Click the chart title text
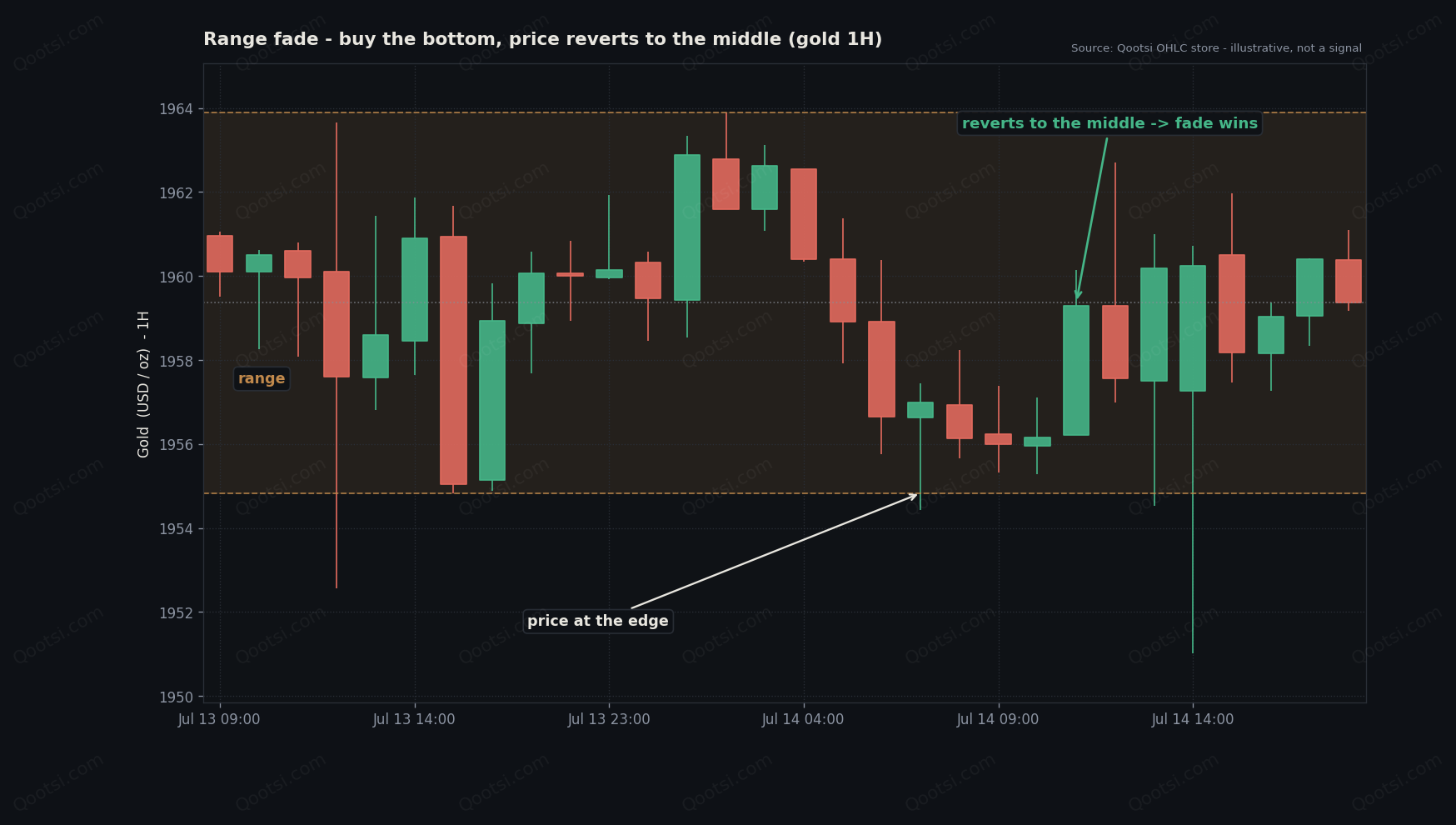Viewport: 1456px width, 825px height. point(542,39)
